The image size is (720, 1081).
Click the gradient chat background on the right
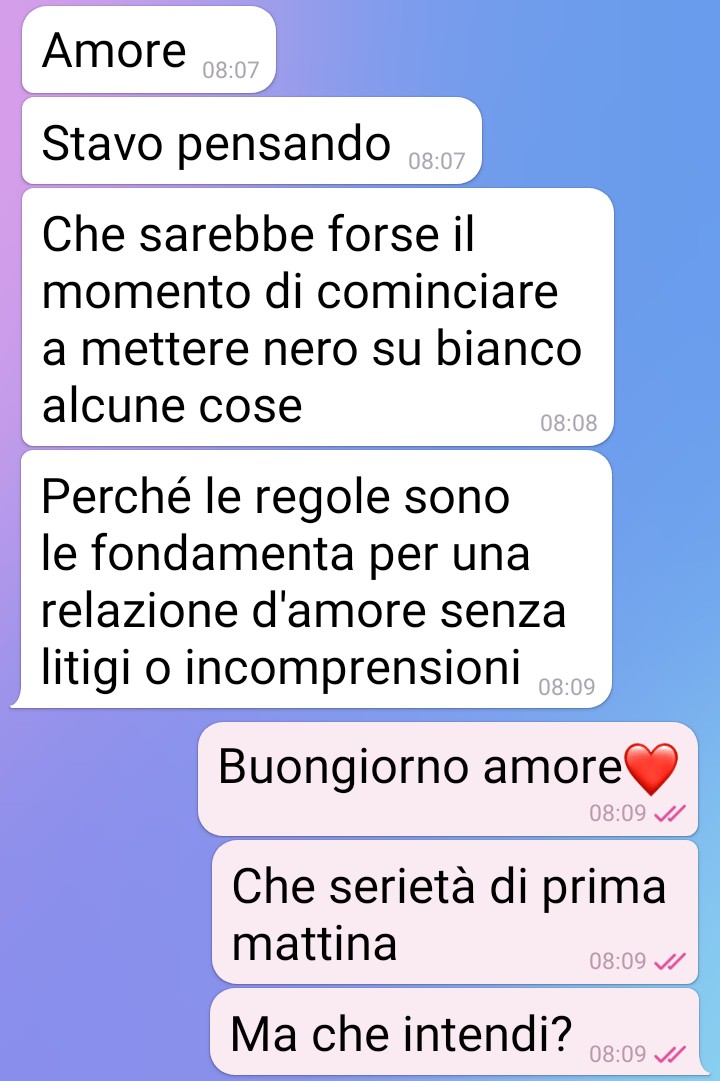tap(669, 345)
